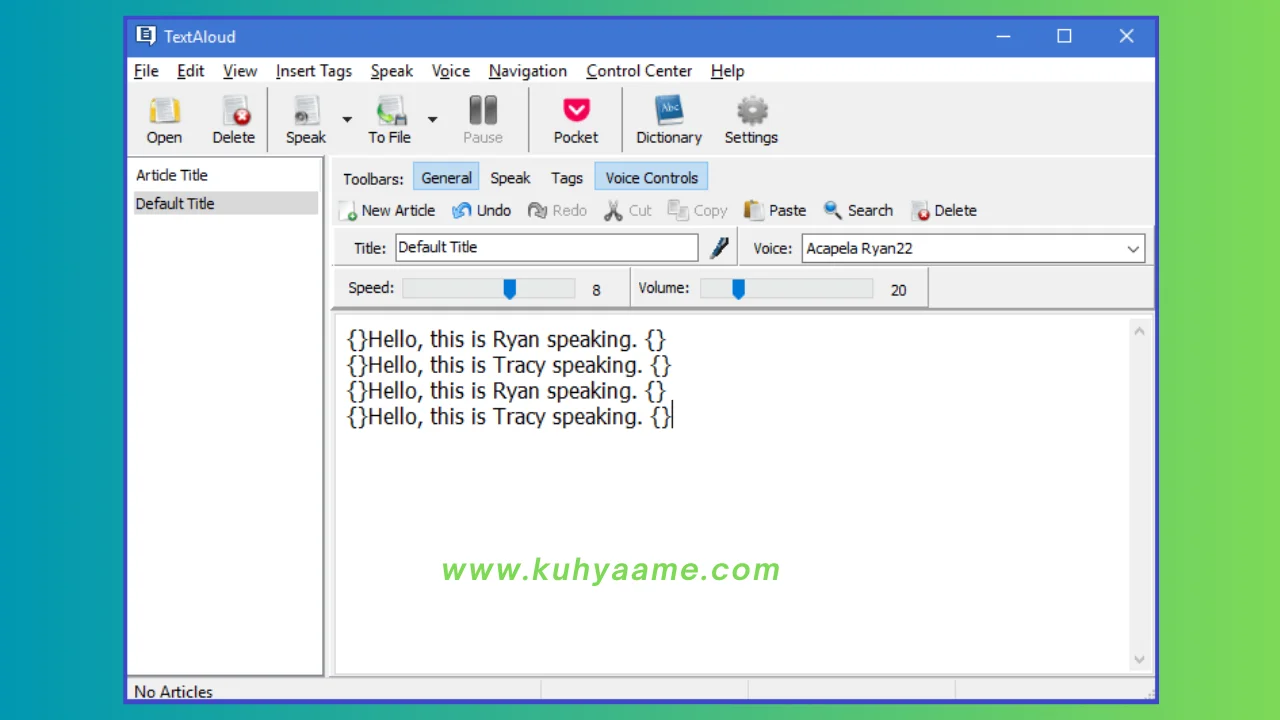Open the Dictionary toolbar icon
1280x720 pixels.
click(x=669, y=121)
